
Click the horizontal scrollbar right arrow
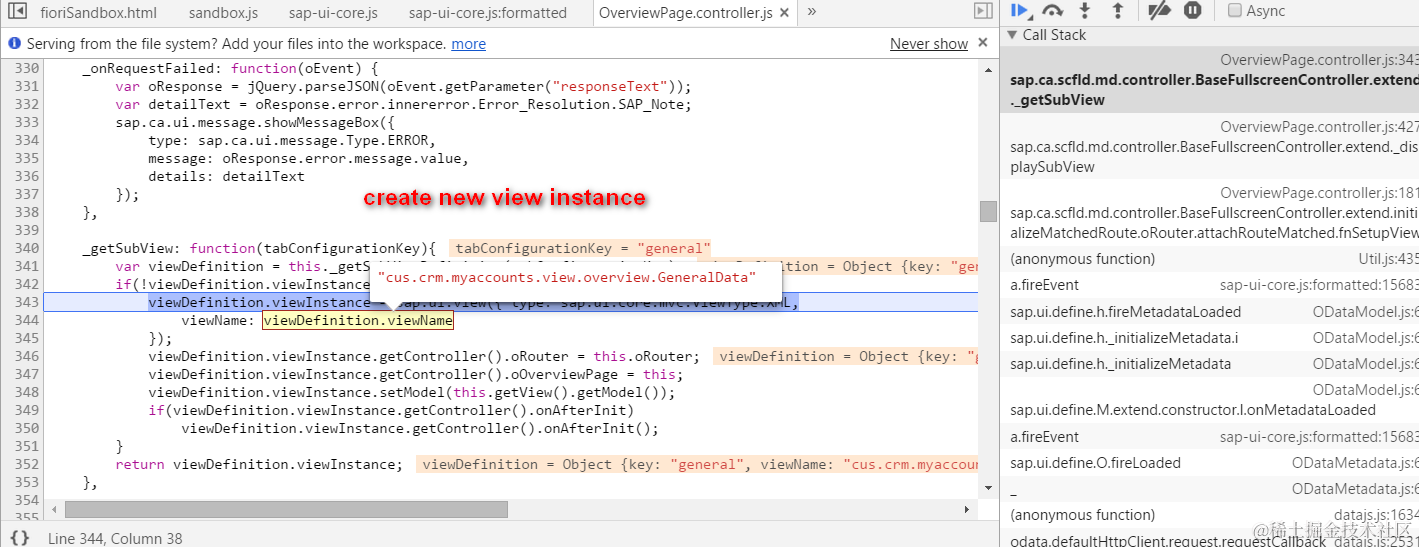(x=969, y=510)
